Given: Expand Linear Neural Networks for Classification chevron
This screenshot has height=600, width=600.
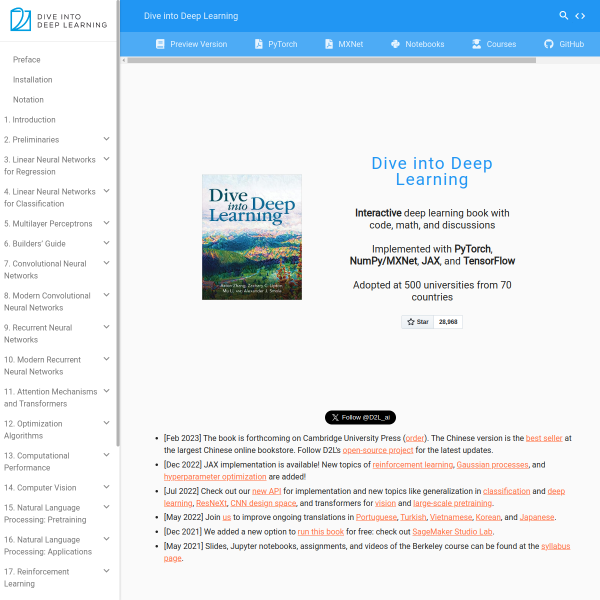Looking at the screenshot, I should [x=107, y=191].
